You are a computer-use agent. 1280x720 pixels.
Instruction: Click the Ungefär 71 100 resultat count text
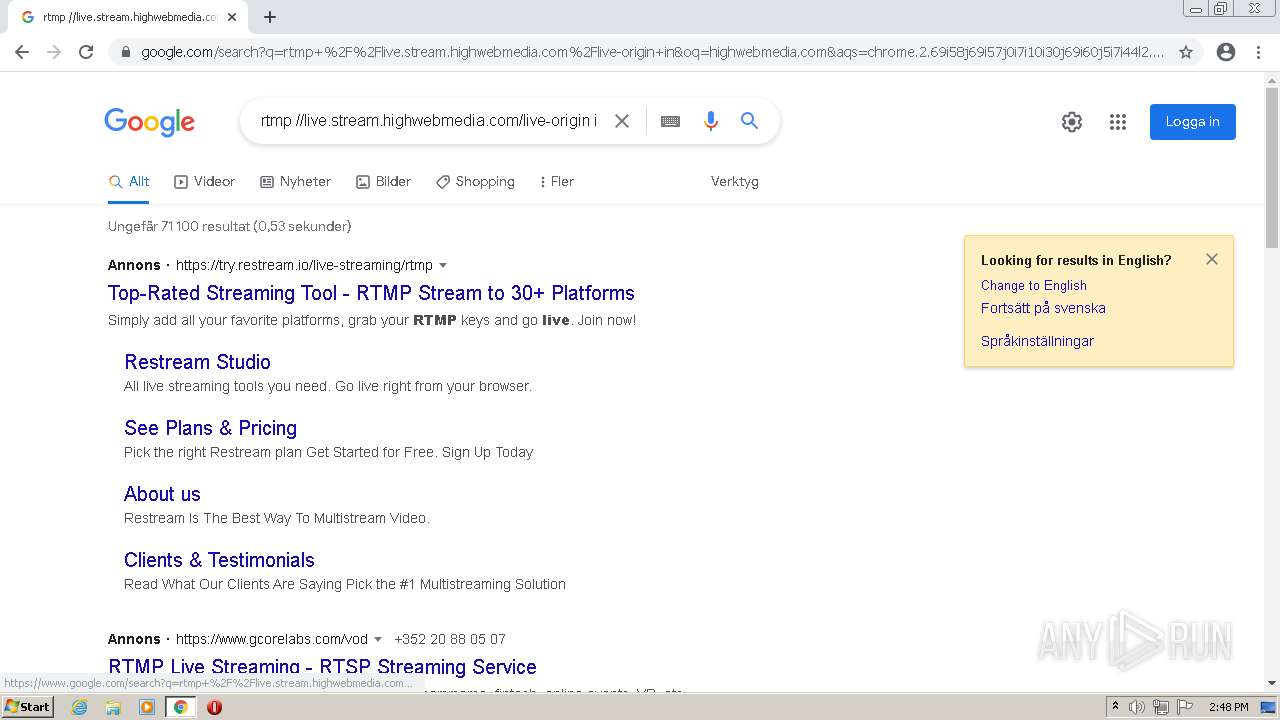230,227
